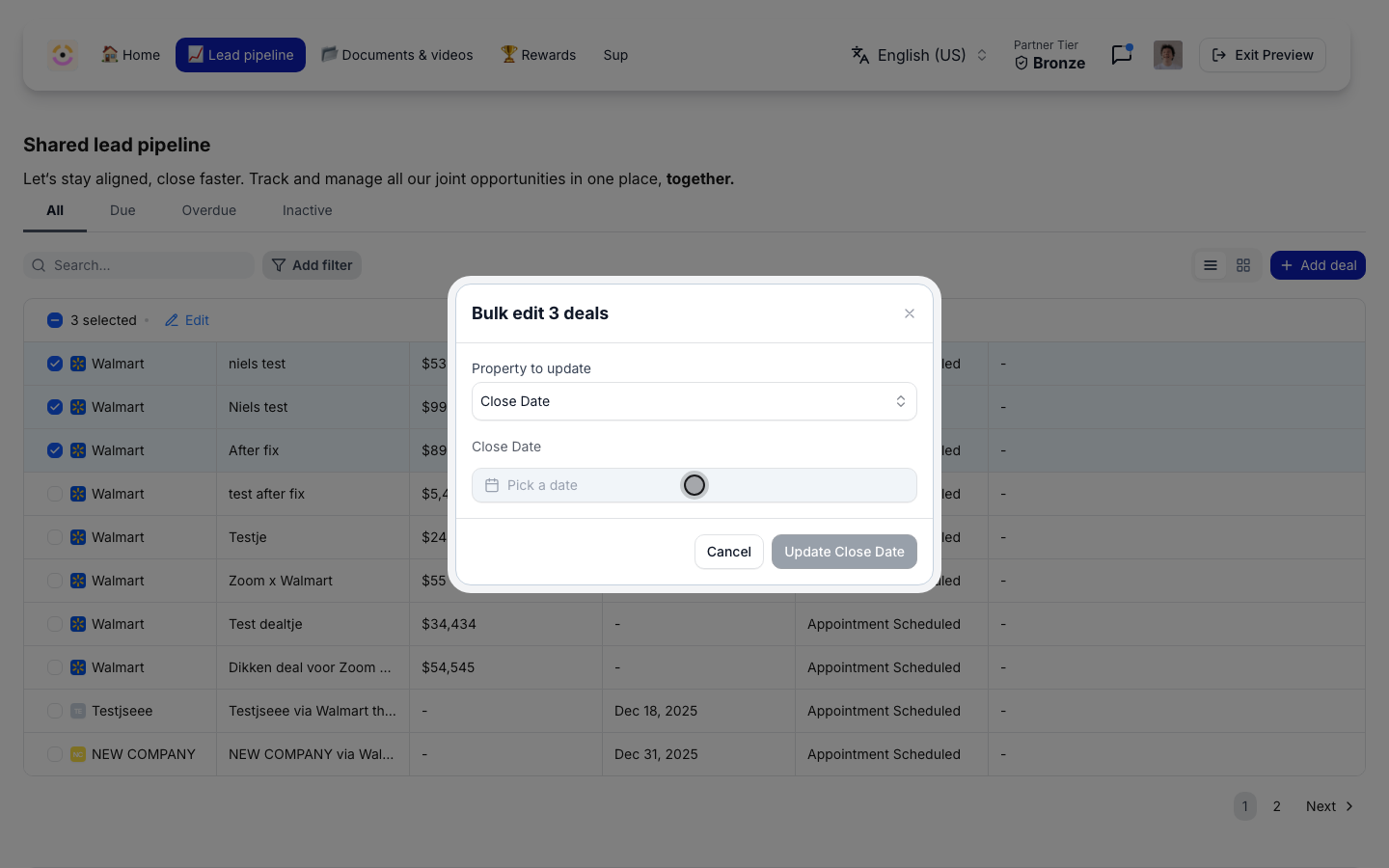
Task: Switch to the Due tab
Action: [x=123, y=210]
